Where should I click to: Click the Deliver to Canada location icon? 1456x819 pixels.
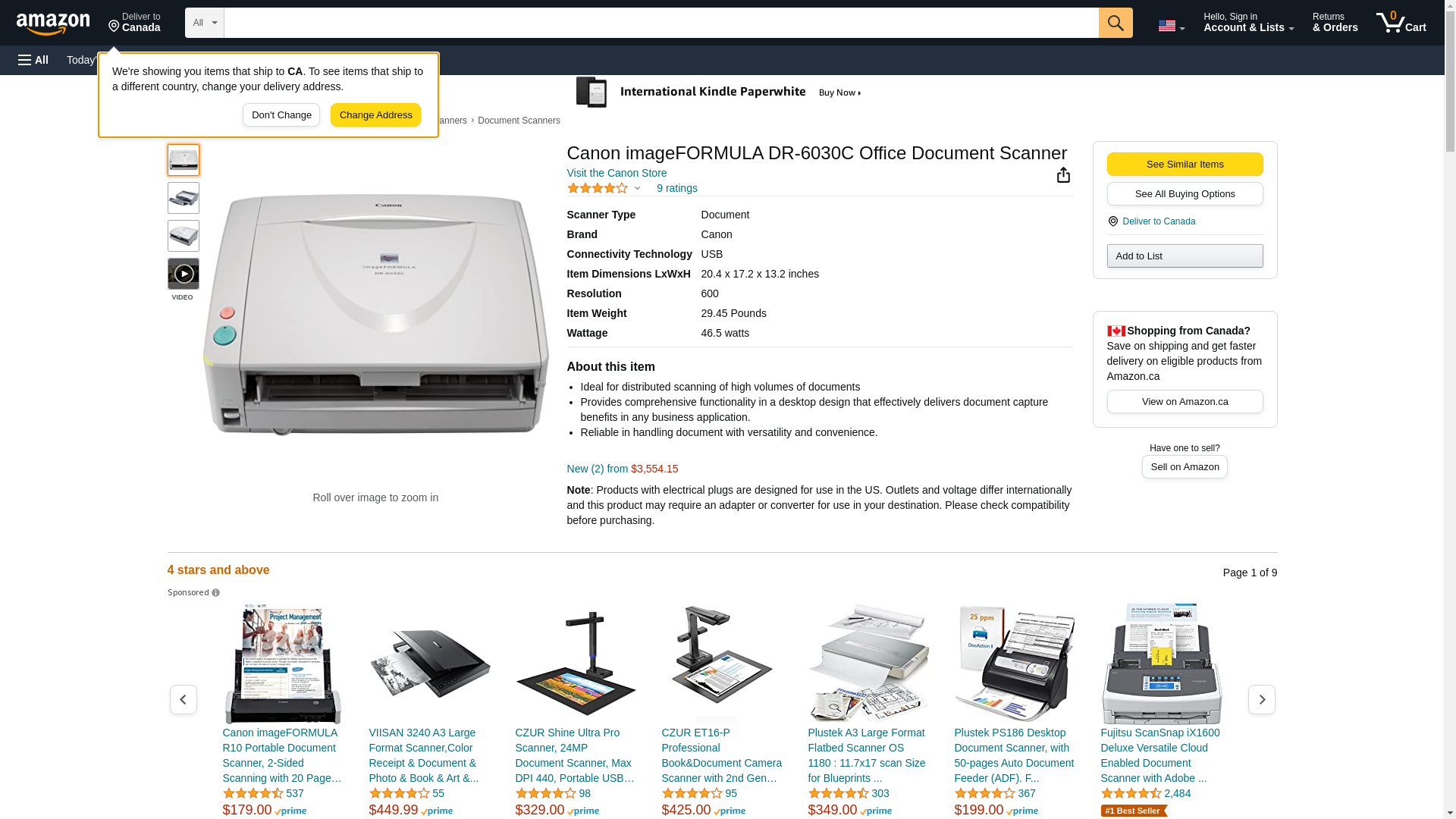[x=1112, y=221]
